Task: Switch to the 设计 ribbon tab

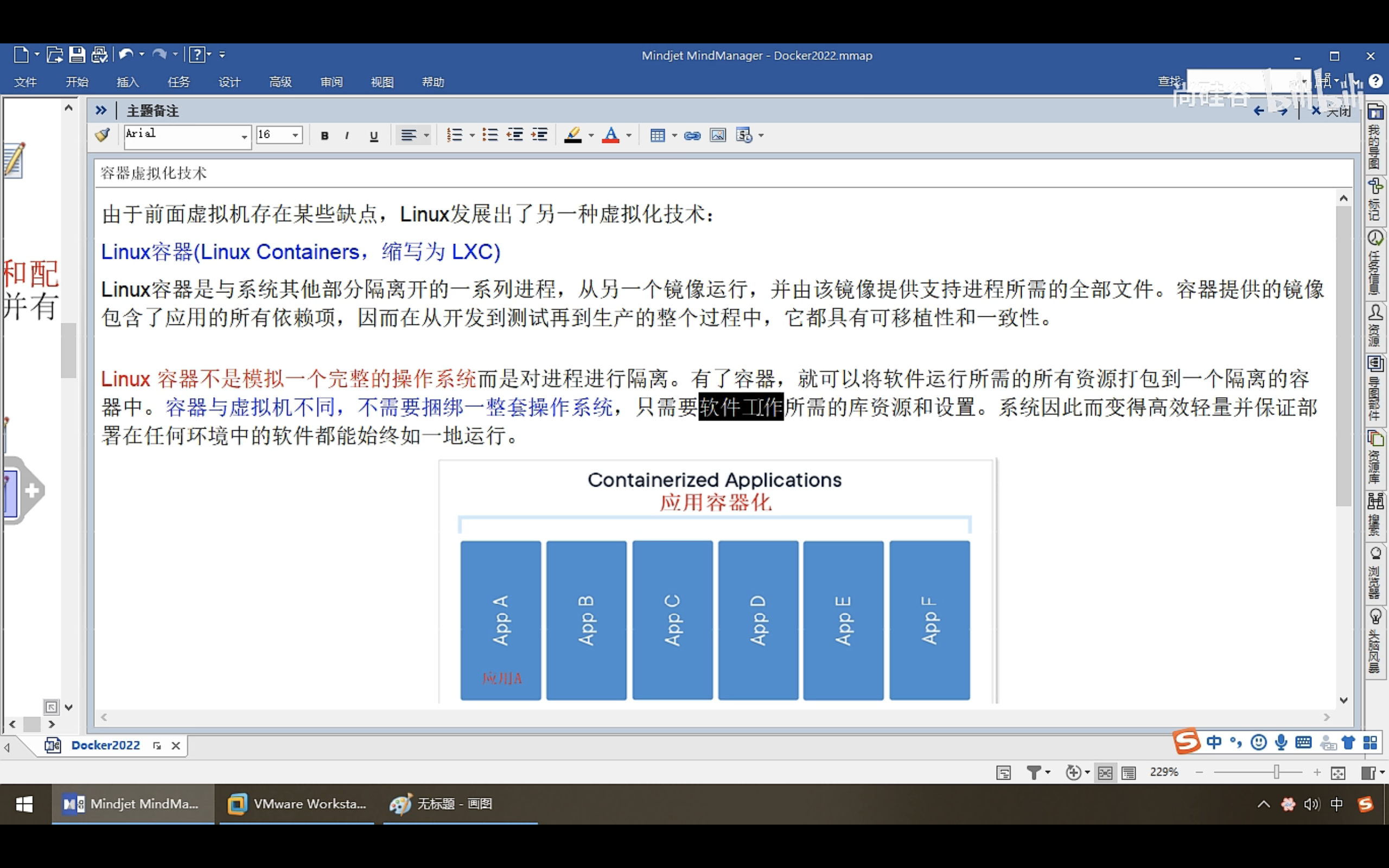Action: (x=230, y=82)
